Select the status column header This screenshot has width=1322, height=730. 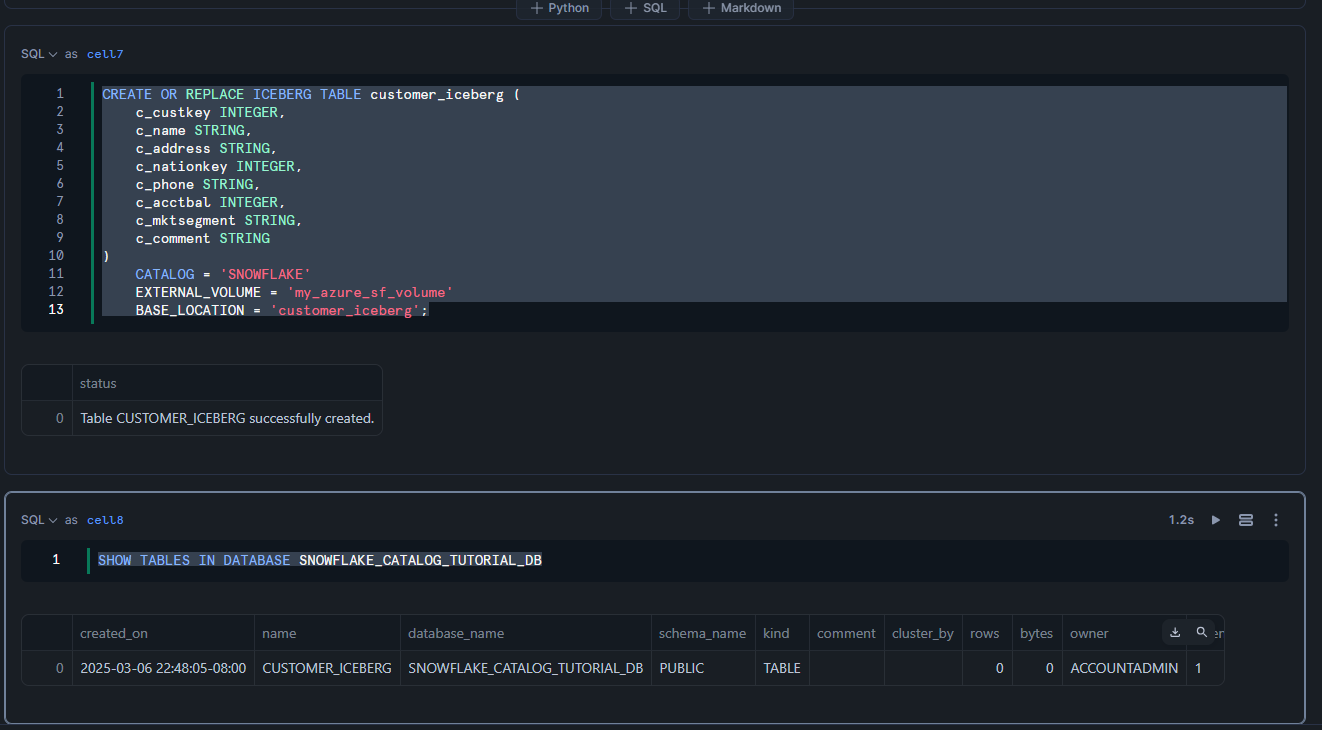227,383
